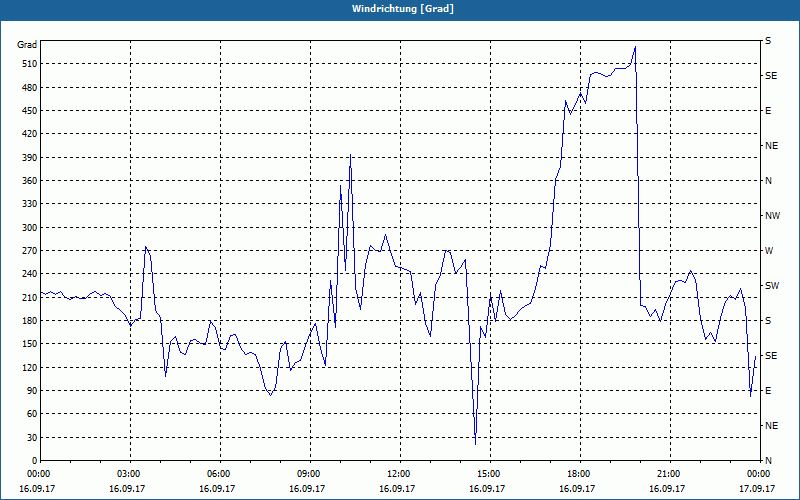This screenshot has height=500, width=800.
Task: Select the "17.09.17" date label
Action: 757,489
